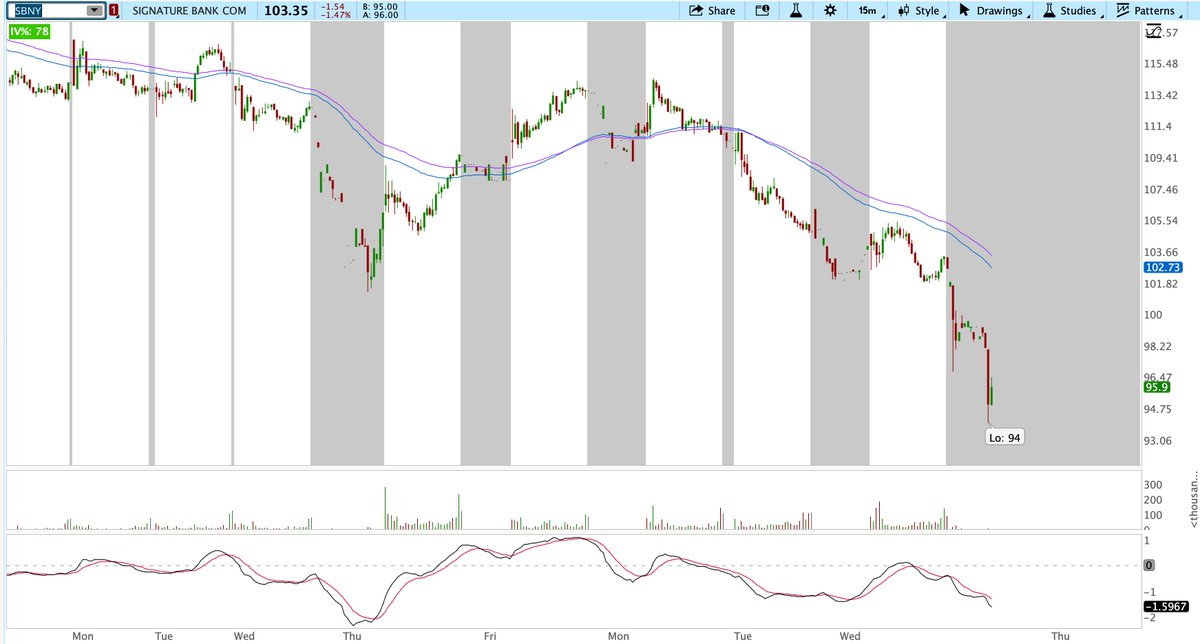The height and width of the screenshot is (644, 1200).
Task: Open the 15m timeframe dropdown
Action: click(869, 11)
